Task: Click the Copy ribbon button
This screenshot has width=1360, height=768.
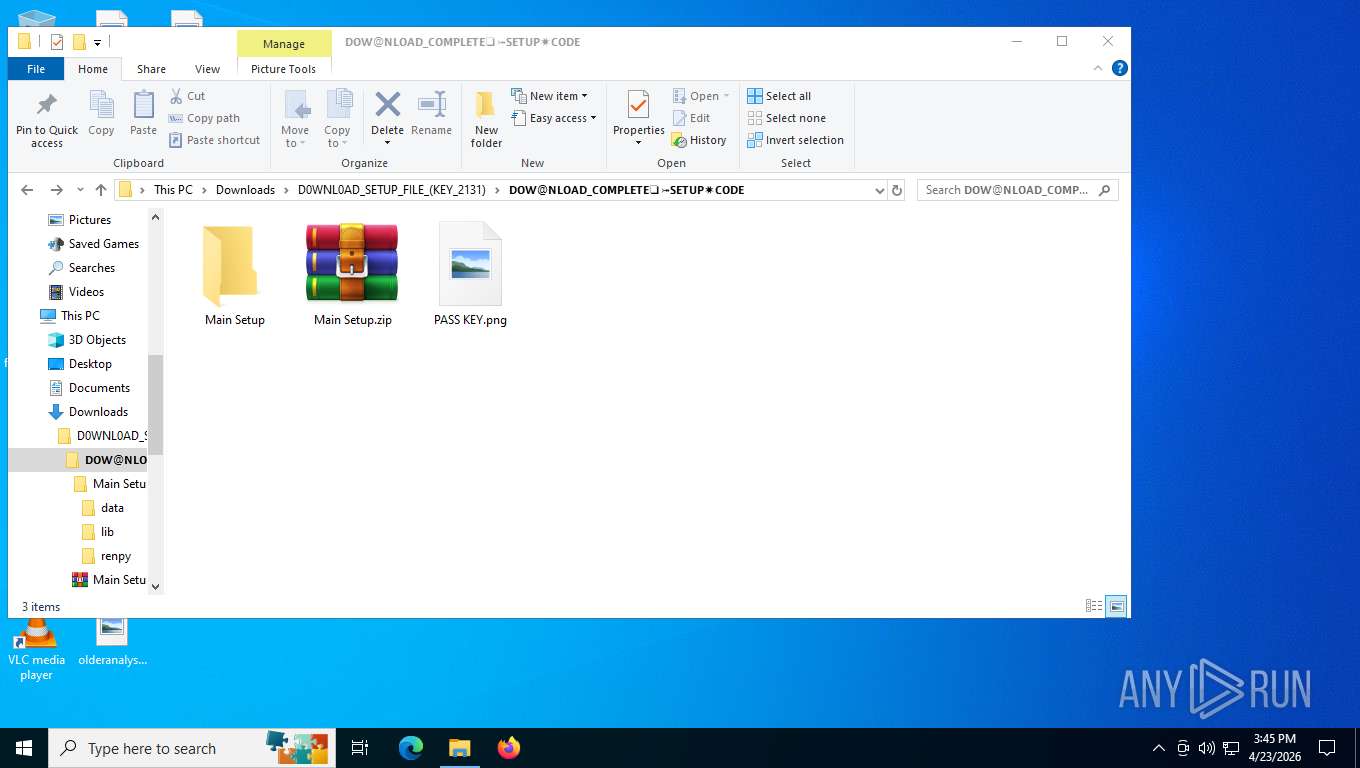Action: click(101, 114)
